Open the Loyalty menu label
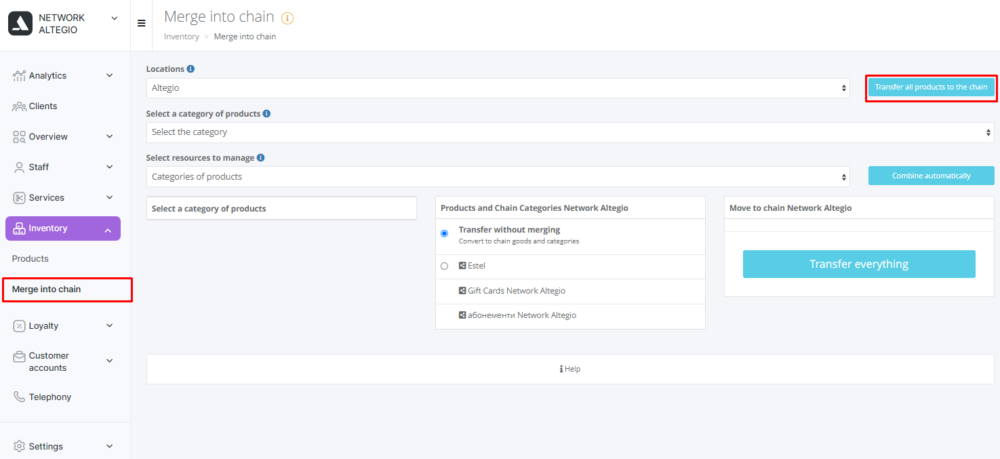The height and width of the screenshot is (459, 1000). click(x=43, y=326)
